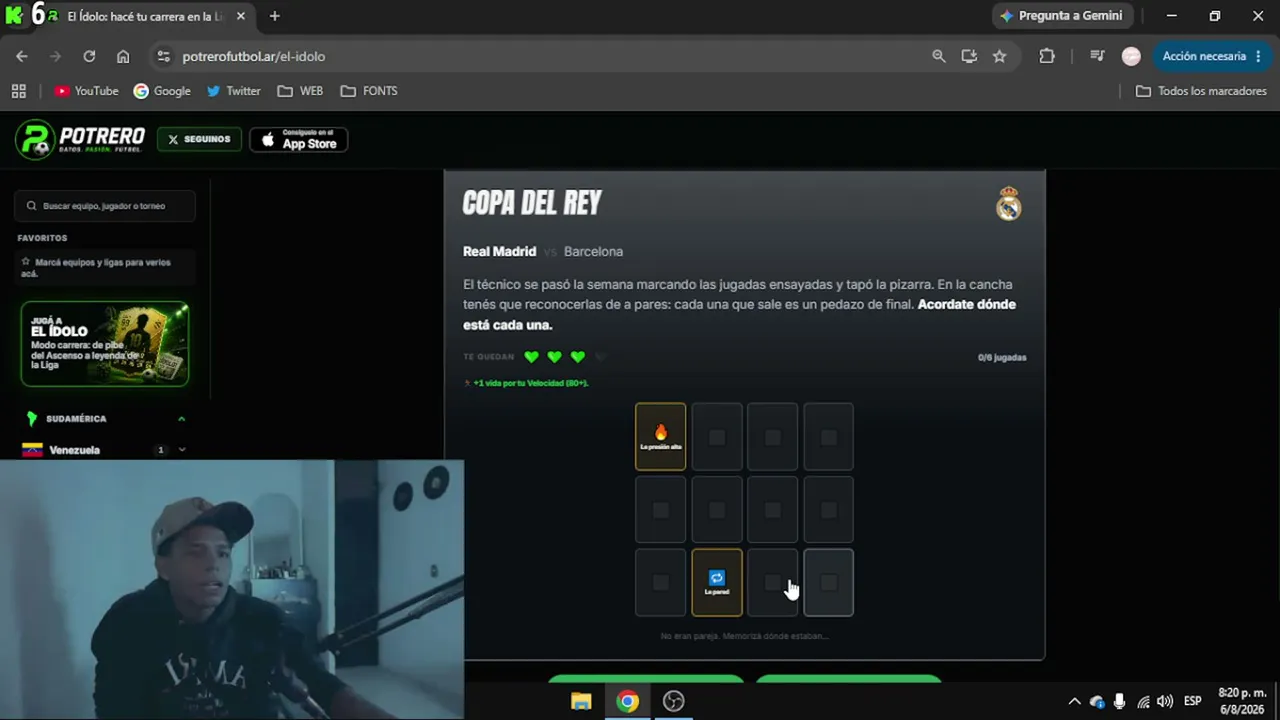Click the FAVORITOS sidebar heading
Viewport: 1280px width, 720px height.
[x=42, y=238]
